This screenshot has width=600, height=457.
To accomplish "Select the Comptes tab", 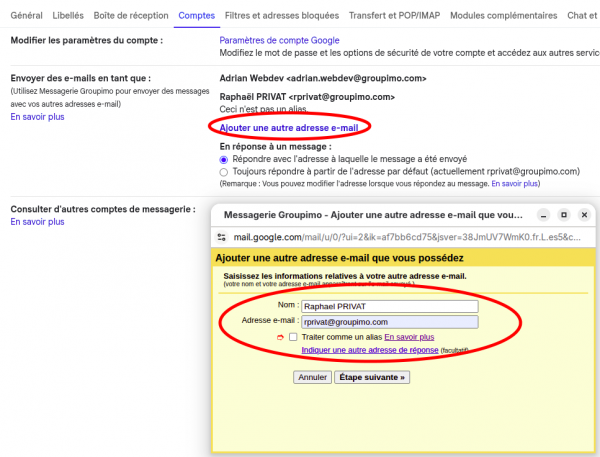I will point(197,15).
